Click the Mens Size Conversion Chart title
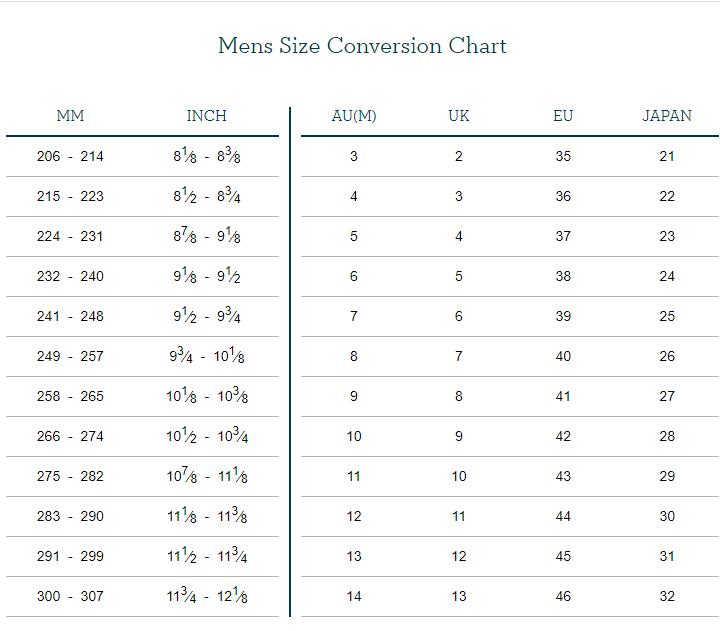Image resolution: width=720 pixels, height=631 pixels. (x=362, y=46)
